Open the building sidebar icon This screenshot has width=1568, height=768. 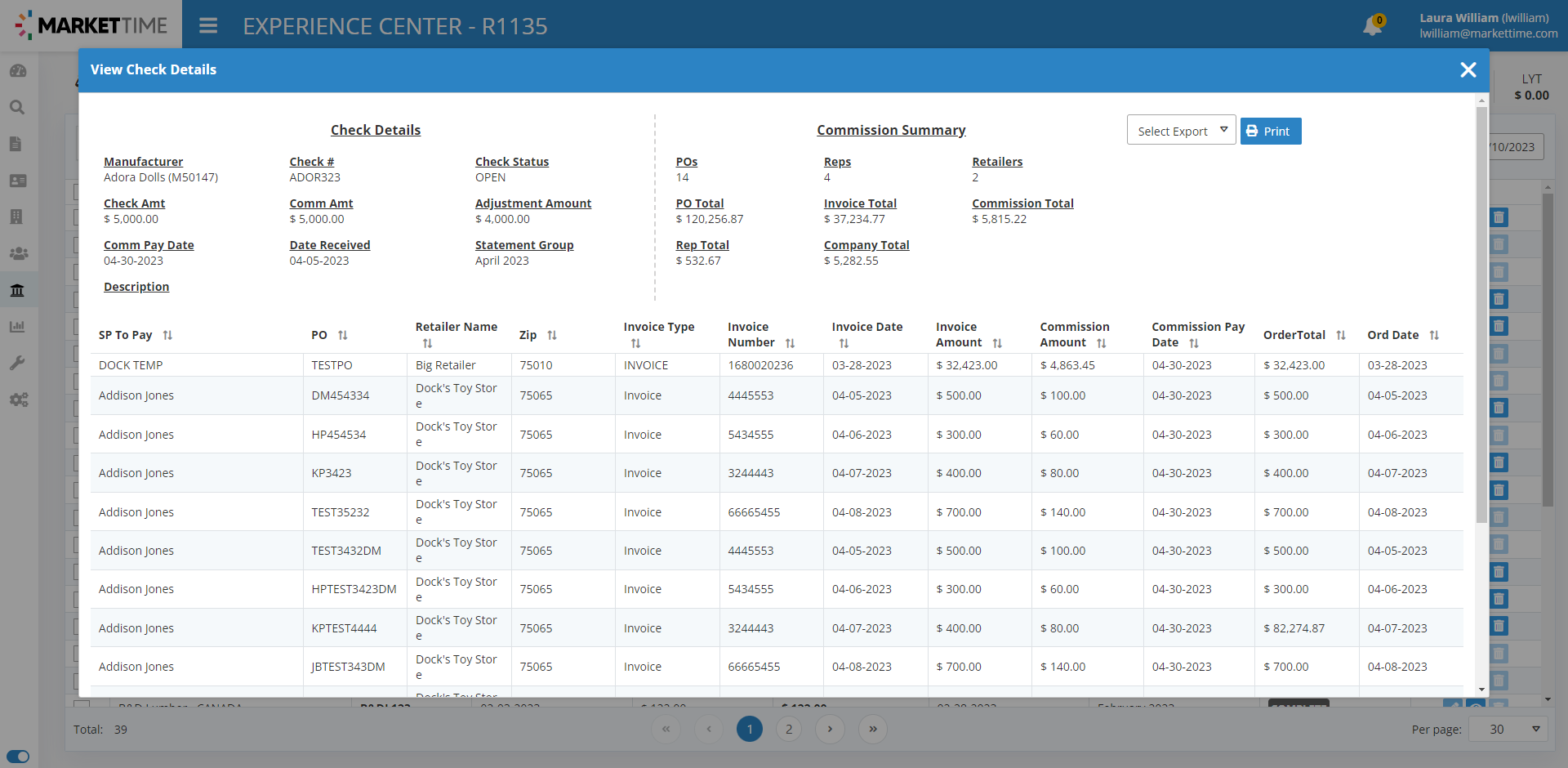click(x=16, y=217)
